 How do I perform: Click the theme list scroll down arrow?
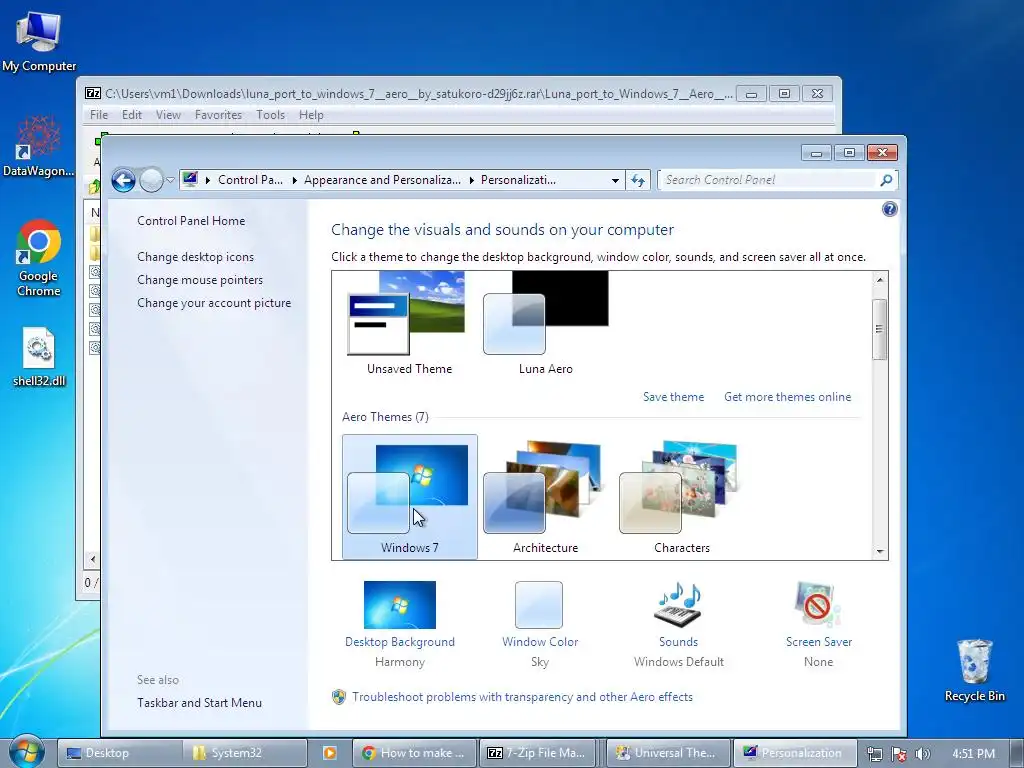880,552
